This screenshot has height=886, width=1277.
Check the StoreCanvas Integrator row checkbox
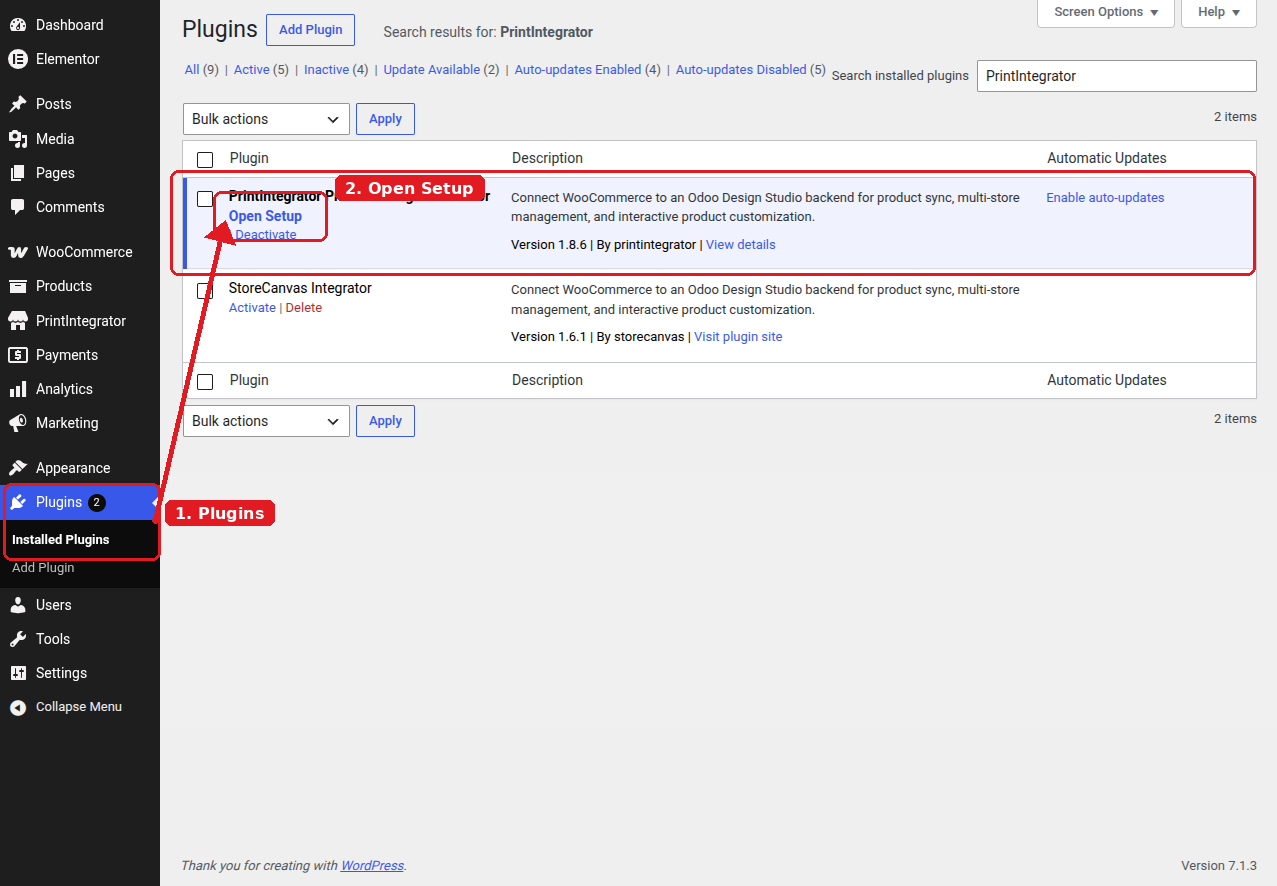click(205, 291)
